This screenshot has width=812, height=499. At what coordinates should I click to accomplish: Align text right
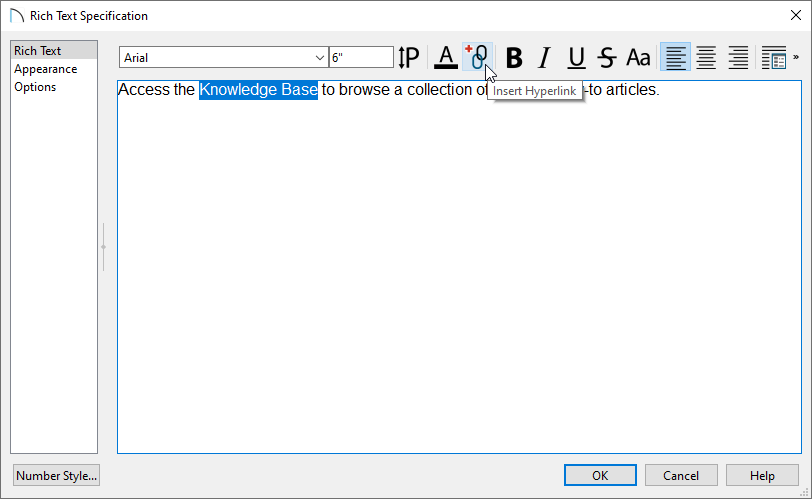coord(738,57)
